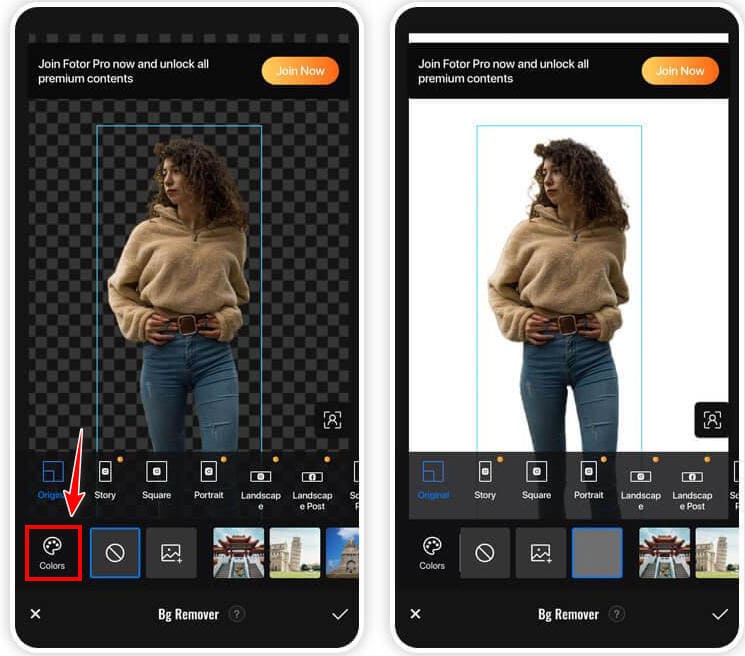The height and width of the screenshot is (656, 745).
Task: Select no-background option in right phone
Action: (x=485, y=552)
